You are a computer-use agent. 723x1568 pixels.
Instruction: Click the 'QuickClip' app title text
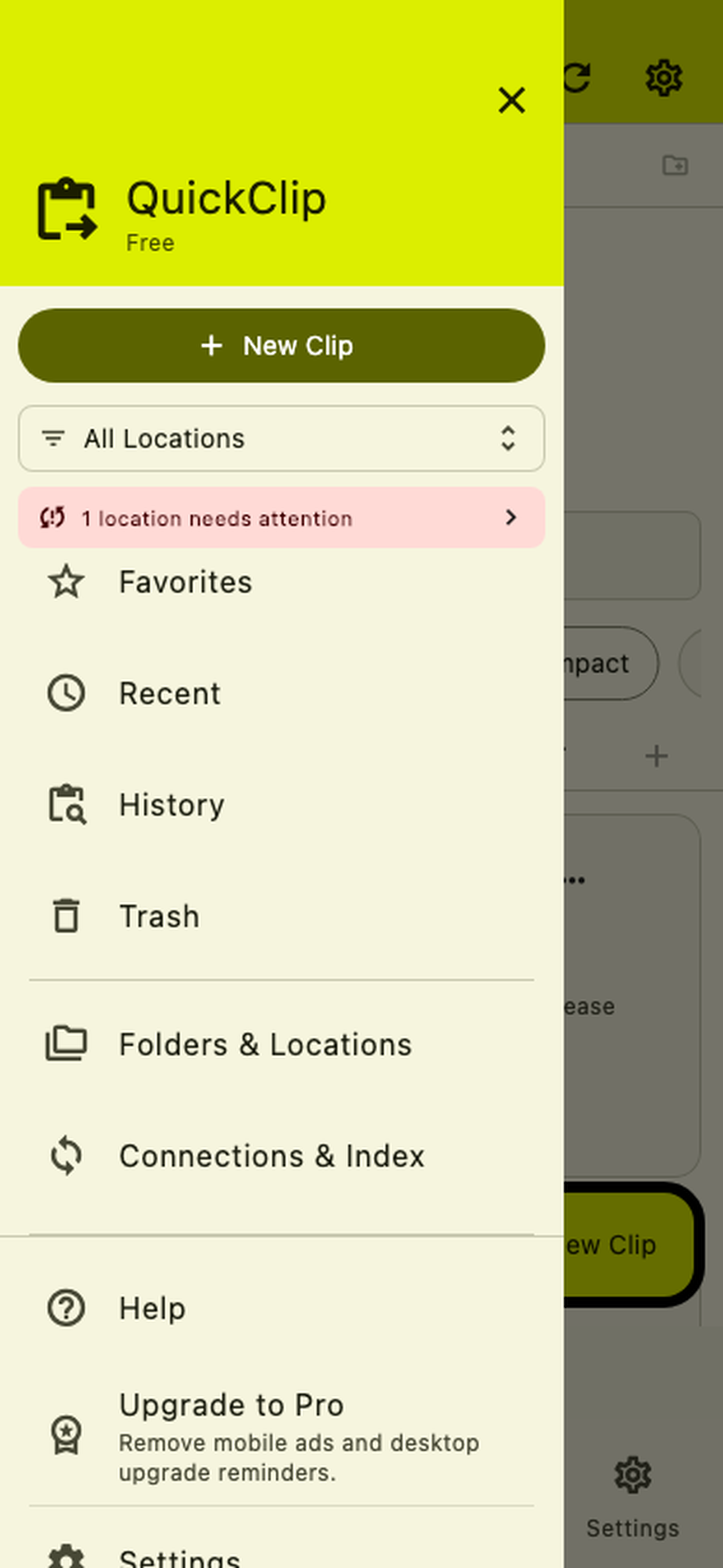[226, 199]
